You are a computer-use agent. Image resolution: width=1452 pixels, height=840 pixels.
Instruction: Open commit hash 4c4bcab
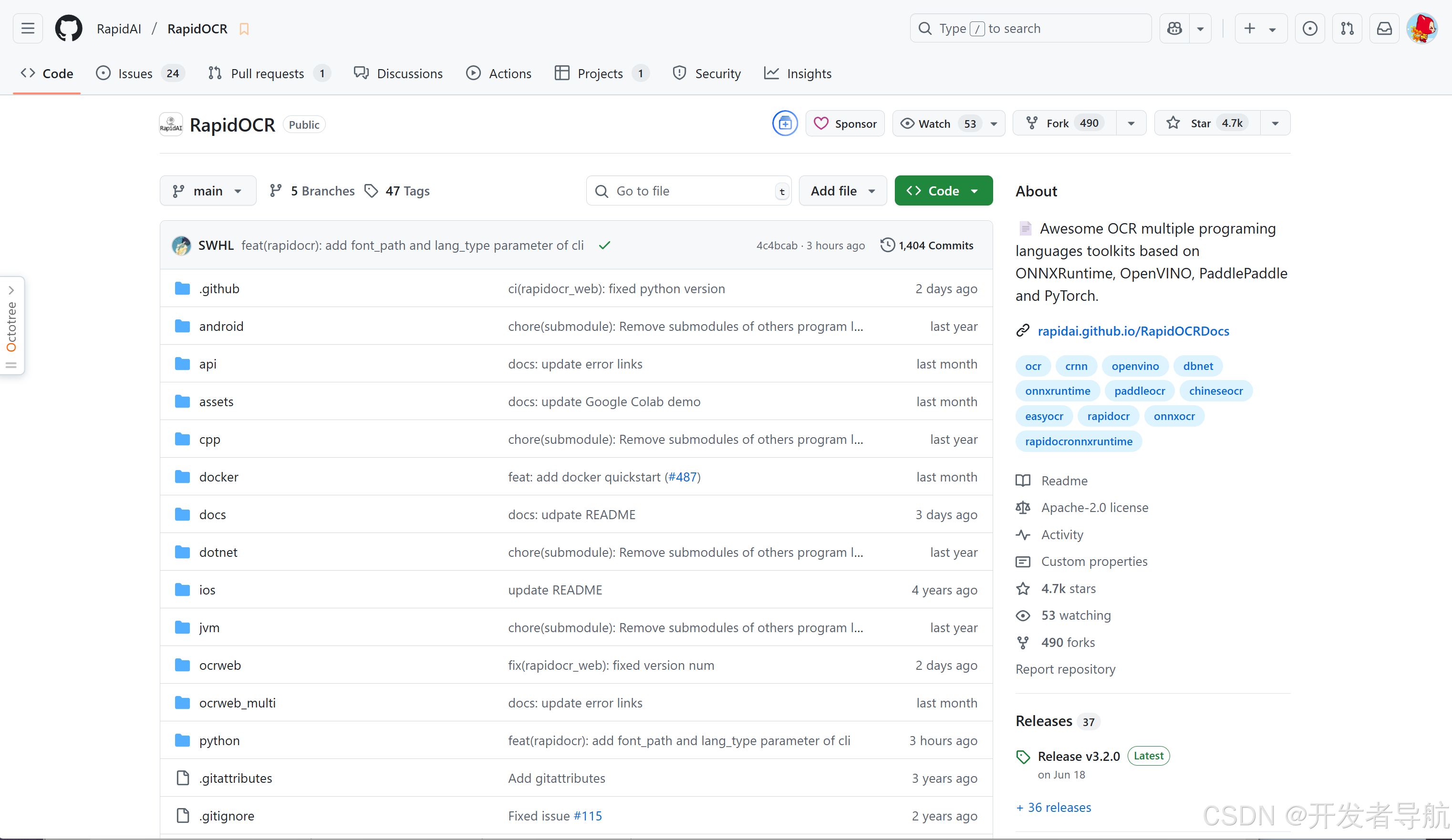pos(776,245)
